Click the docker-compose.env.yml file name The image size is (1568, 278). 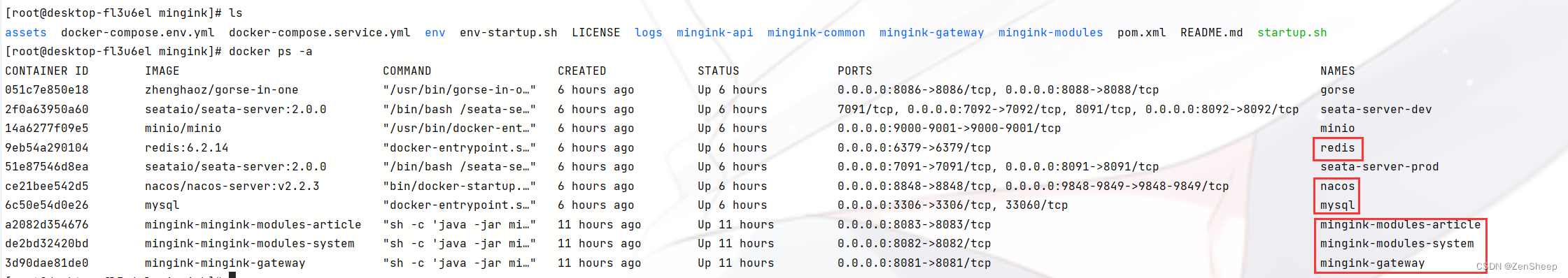pos(138,32)
